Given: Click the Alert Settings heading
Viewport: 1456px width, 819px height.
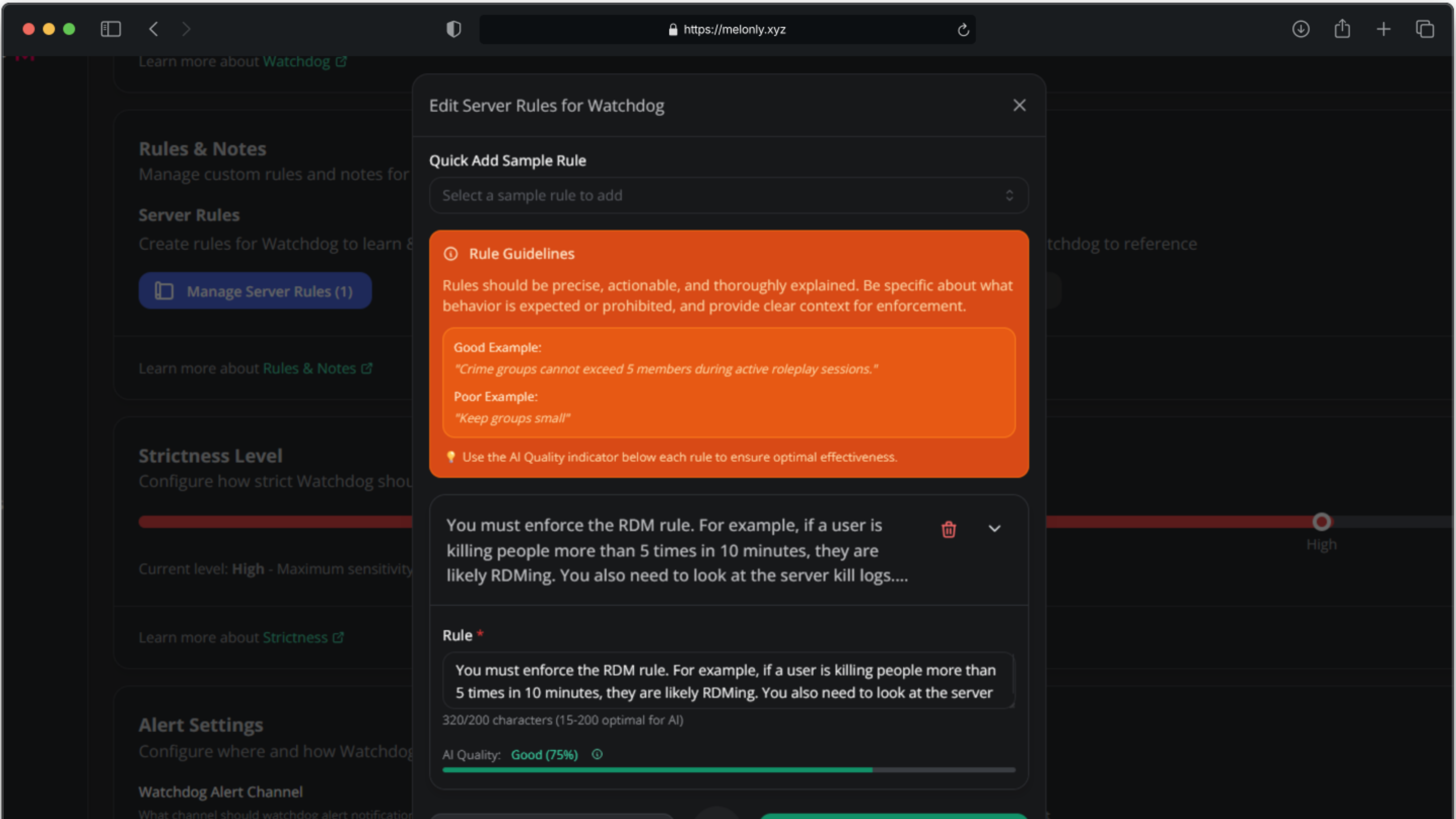Looking at the screenshot, I should tap(201, 725).
